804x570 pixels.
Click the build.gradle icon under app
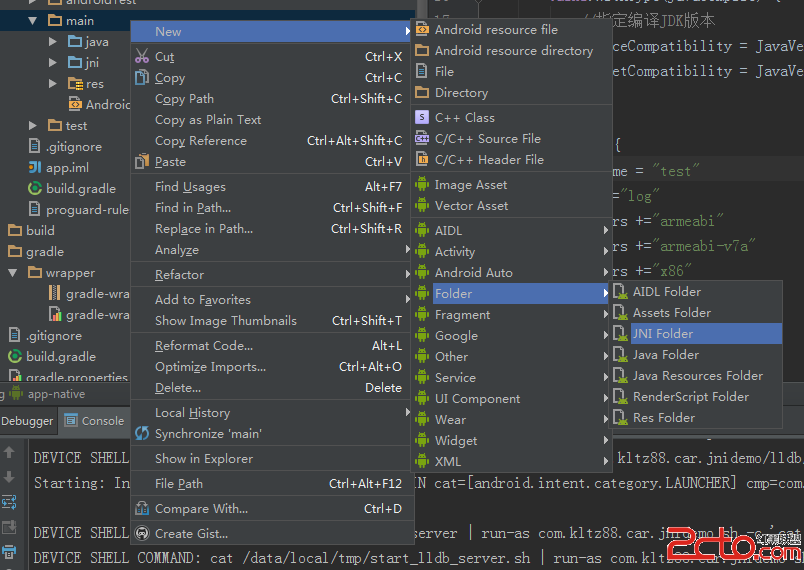click(34, 188)
